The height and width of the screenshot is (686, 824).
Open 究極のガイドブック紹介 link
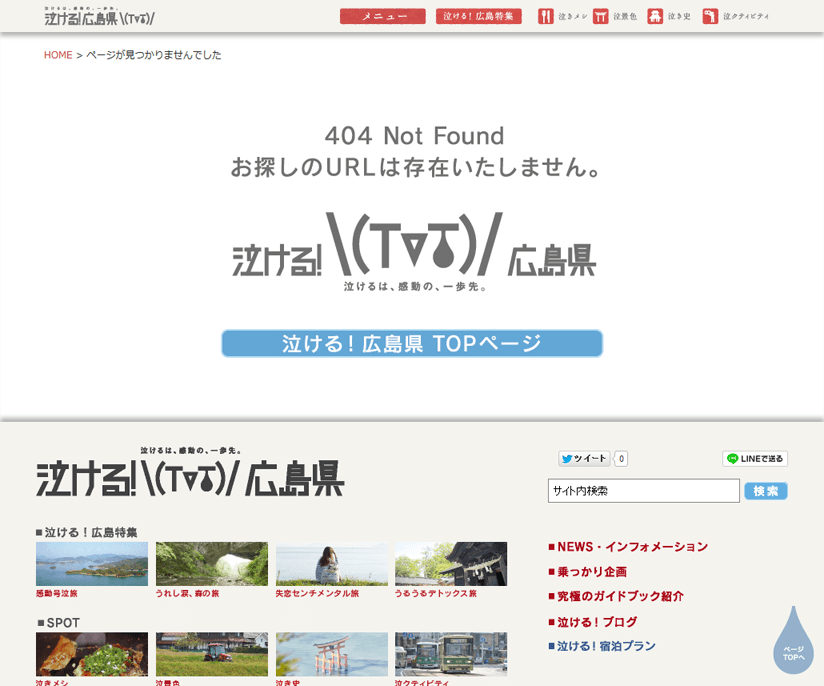616,597
